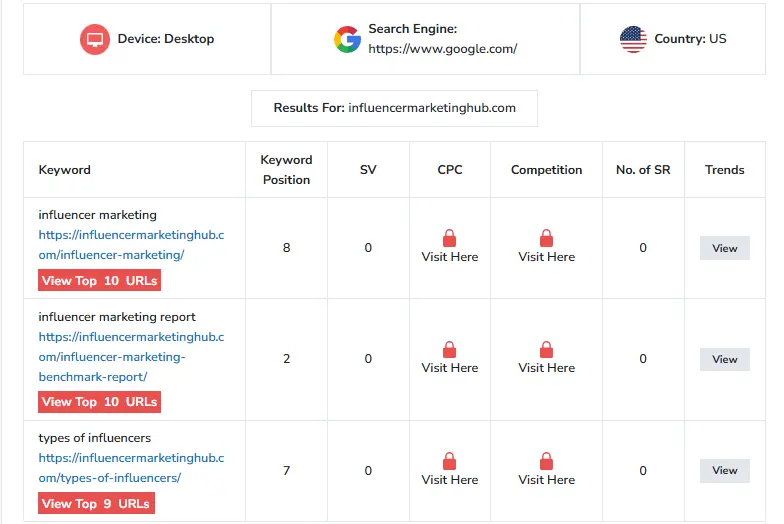The width and height of the screenshot is (784, 524).
Task: Click Competition lock icon for types of influencers
Action: [546, 461]
